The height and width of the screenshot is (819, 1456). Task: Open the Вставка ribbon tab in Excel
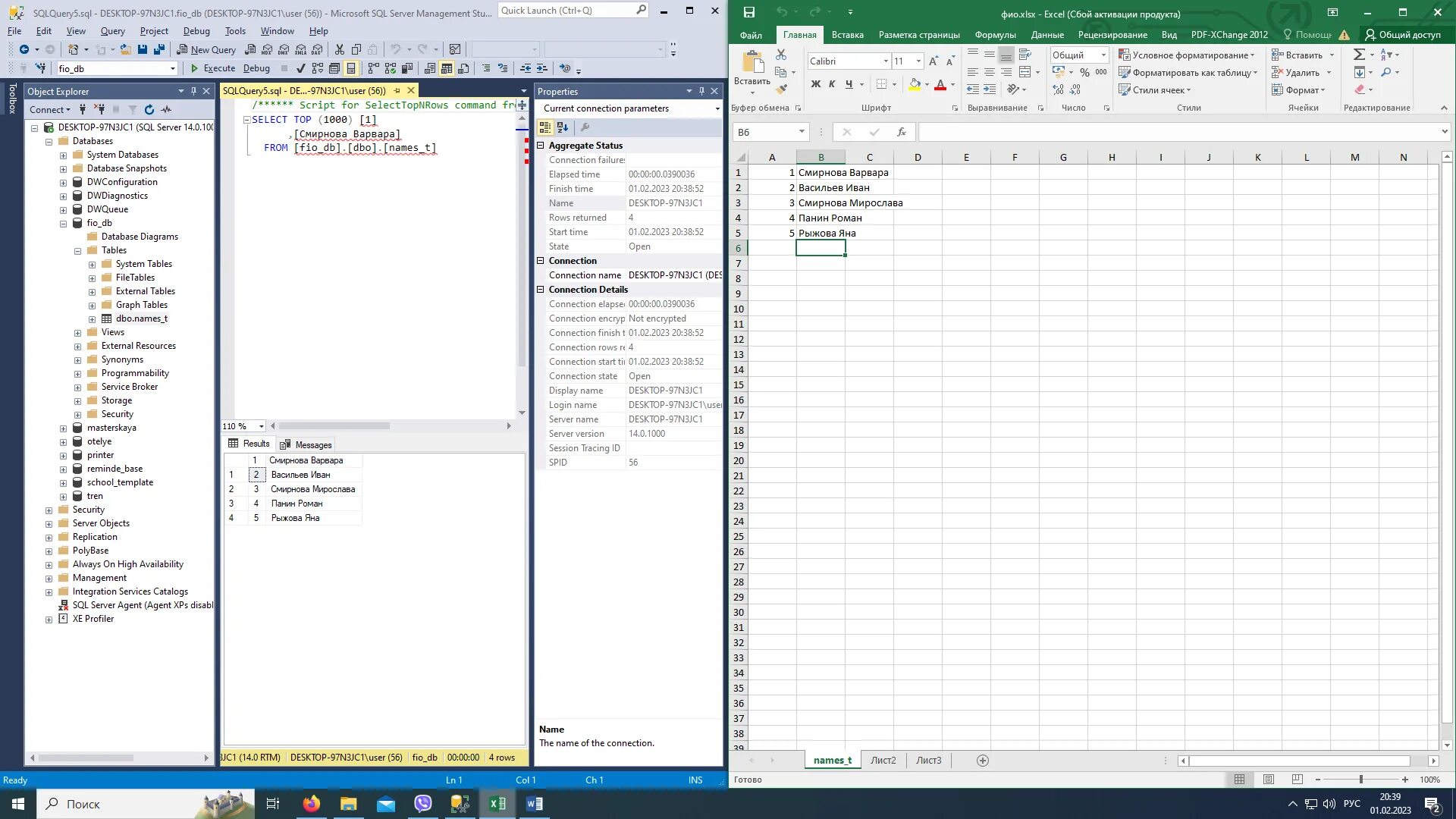[847, 35]
